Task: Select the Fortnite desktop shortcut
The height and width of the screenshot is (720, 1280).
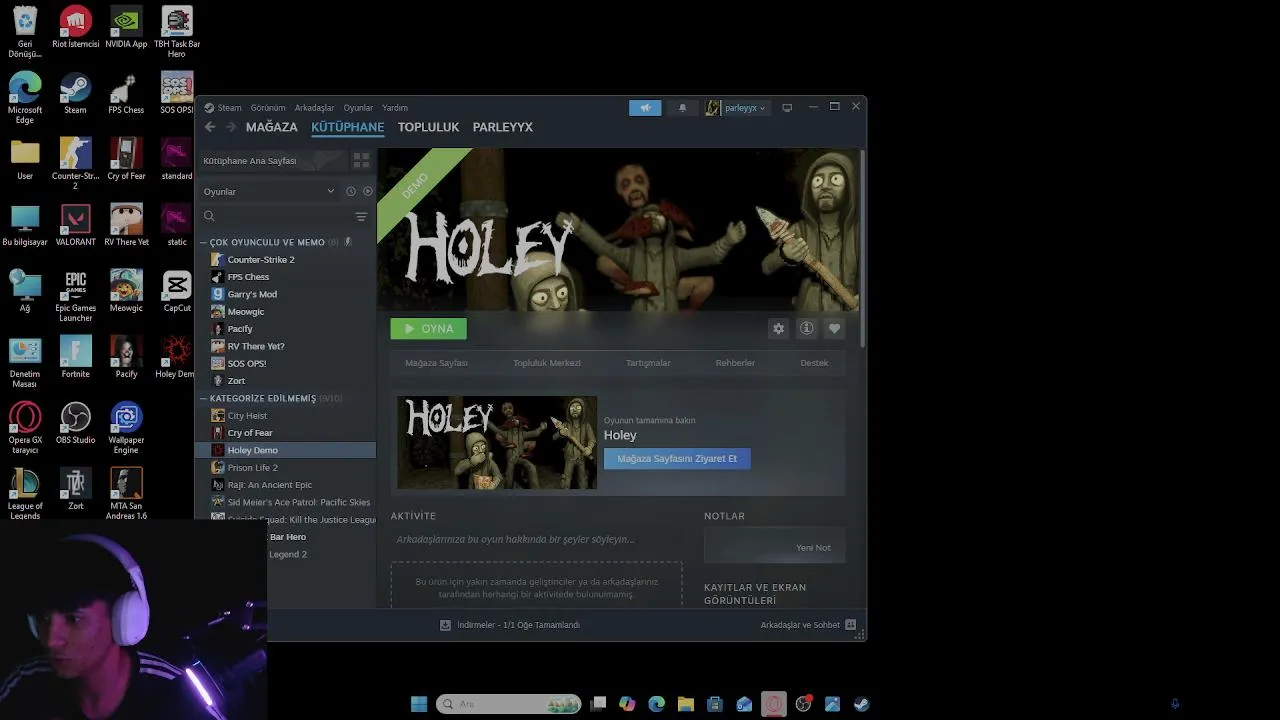Action: click(76, 357)
